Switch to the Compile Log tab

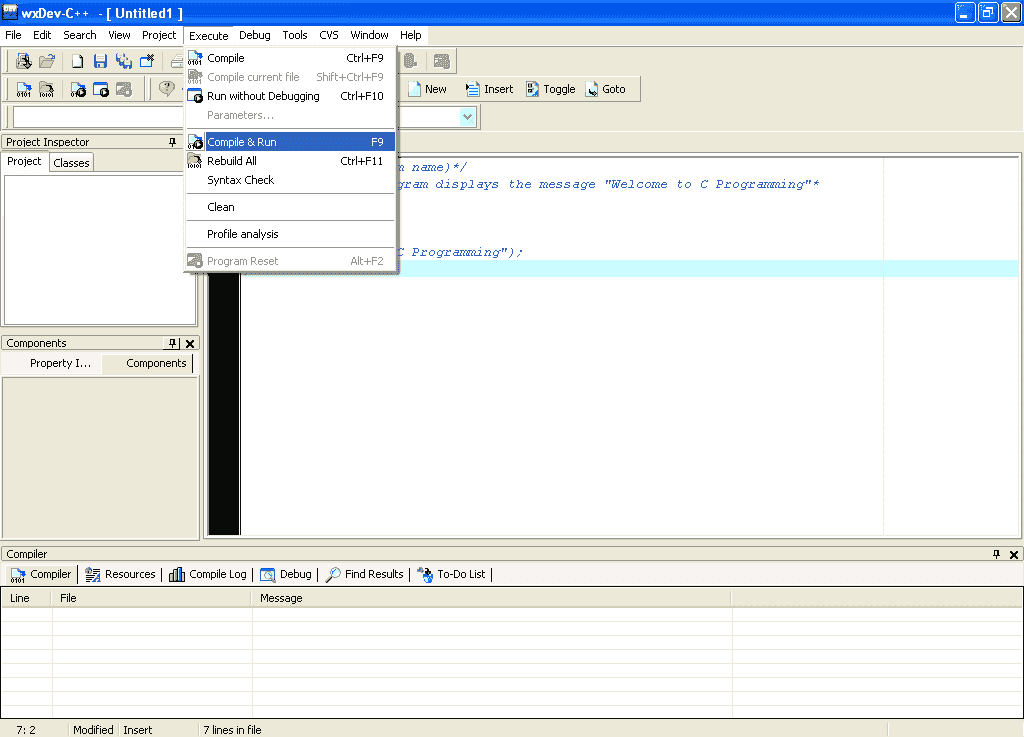click(208, 574)
